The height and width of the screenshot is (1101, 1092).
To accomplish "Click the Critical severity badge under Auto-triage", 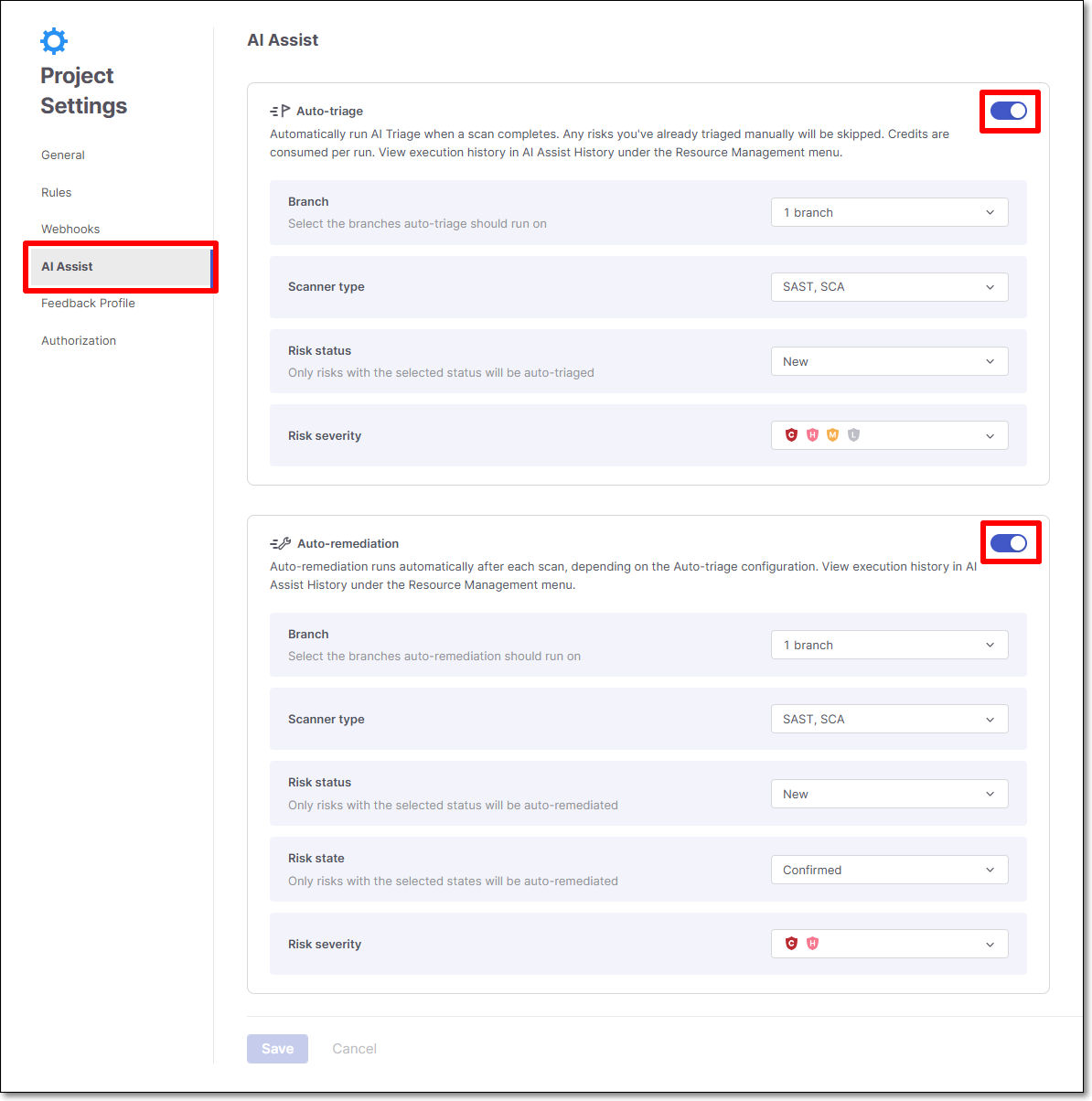I will tap(791, 435).
